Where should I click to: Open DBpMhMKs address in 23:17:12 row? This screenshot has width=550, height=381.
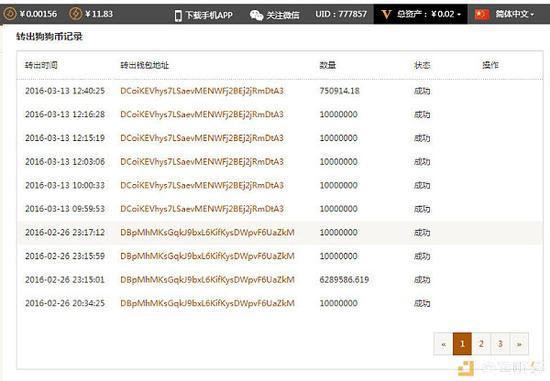pyautogui.click(x=207, y=233)
